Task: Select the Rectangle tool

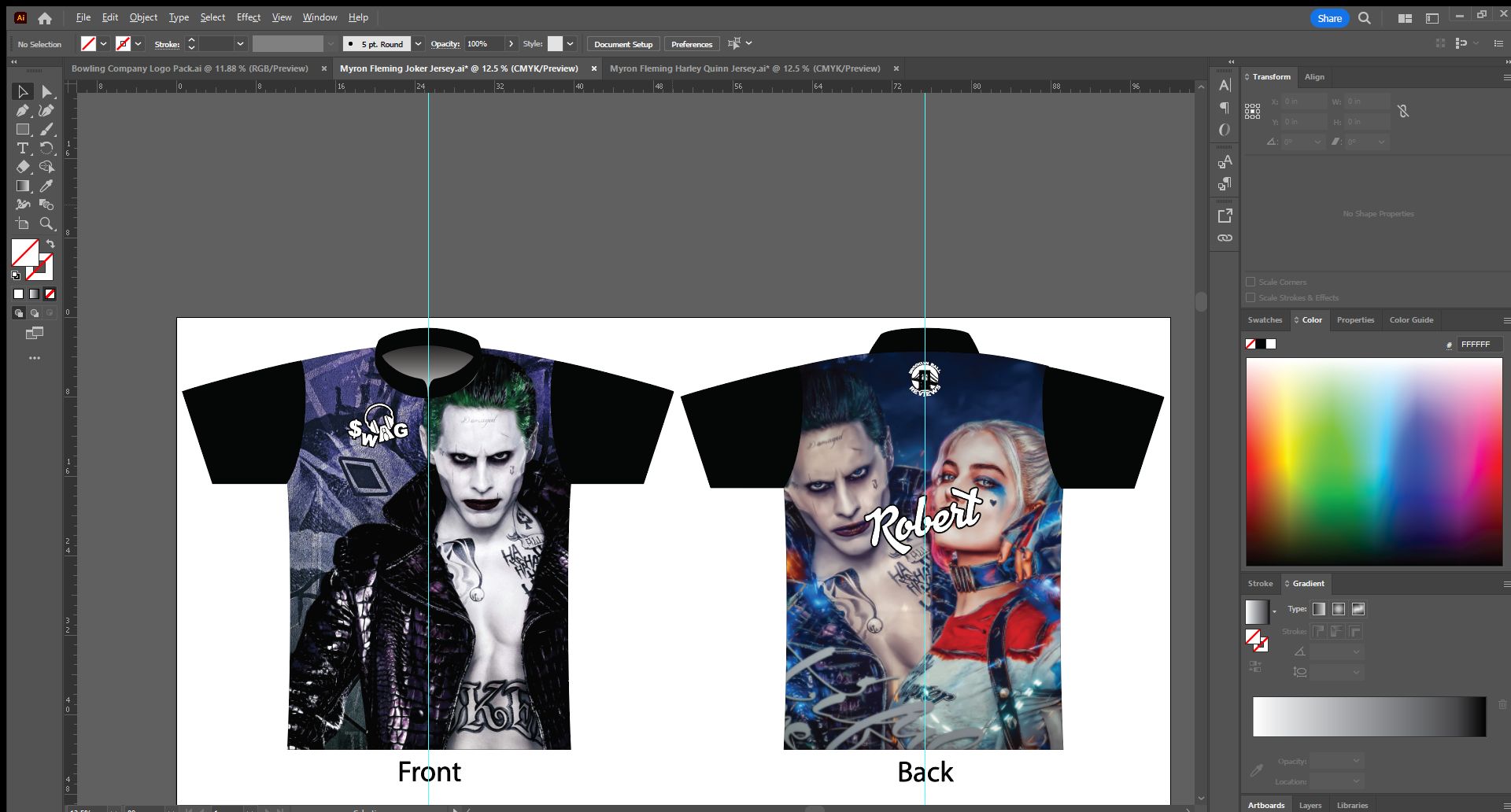Action: (x=23, y=130)
